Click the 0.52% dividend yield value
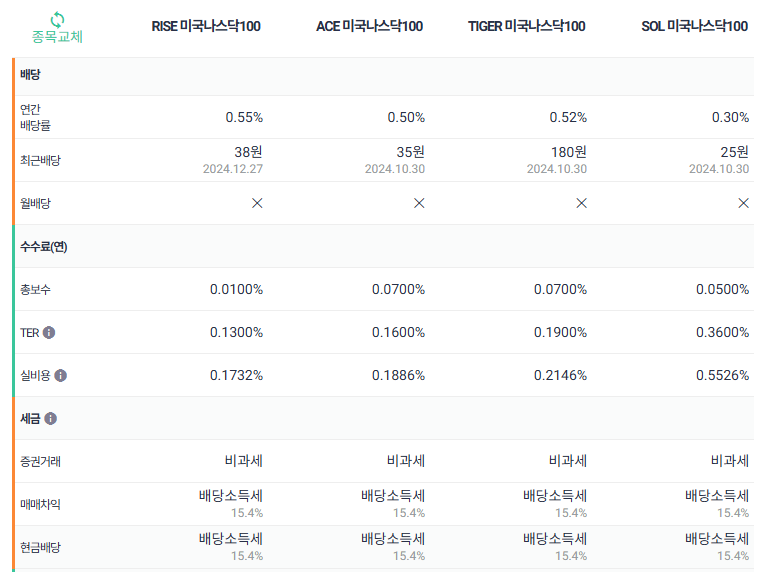The height and width of the screenshot is (572, 764). pyautogui.click(x=568, y=117)
